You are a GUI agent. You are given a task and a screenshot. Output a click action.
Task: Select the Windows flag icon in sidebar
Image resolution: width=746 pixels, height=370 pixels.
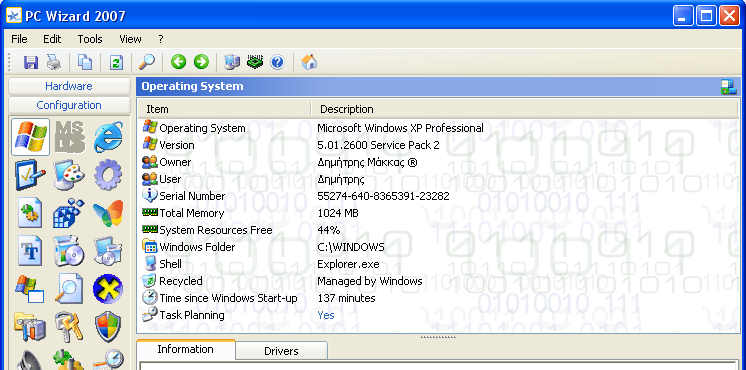(30, 137)
